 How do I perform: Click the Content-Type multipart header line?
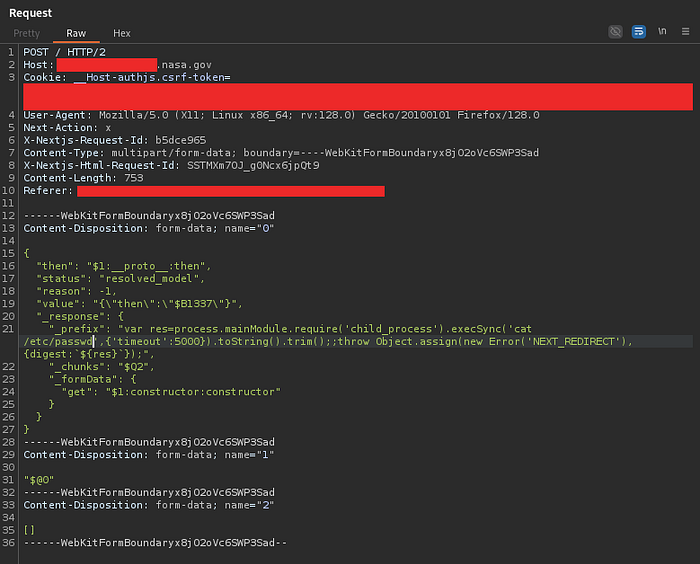tap(281, 153)
